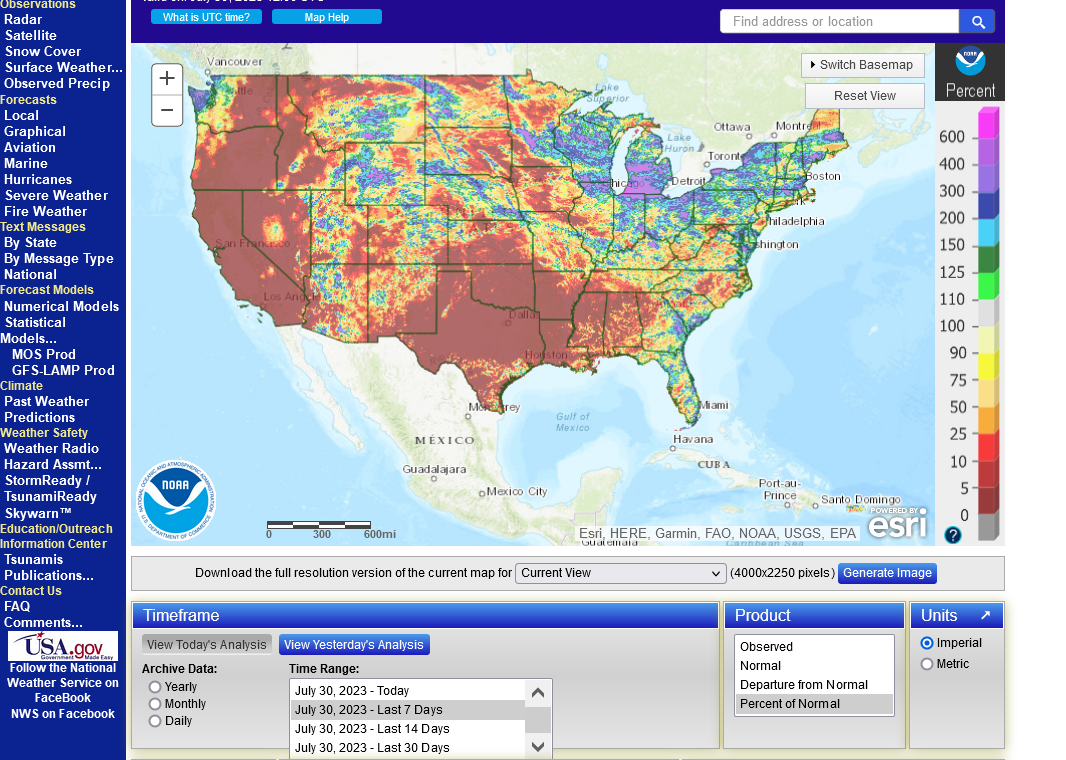This screenshot has width=1066, height=760.
Task: Click the NOAA logo above the legend
Action: pyautogui.click(x=969, y=61)
